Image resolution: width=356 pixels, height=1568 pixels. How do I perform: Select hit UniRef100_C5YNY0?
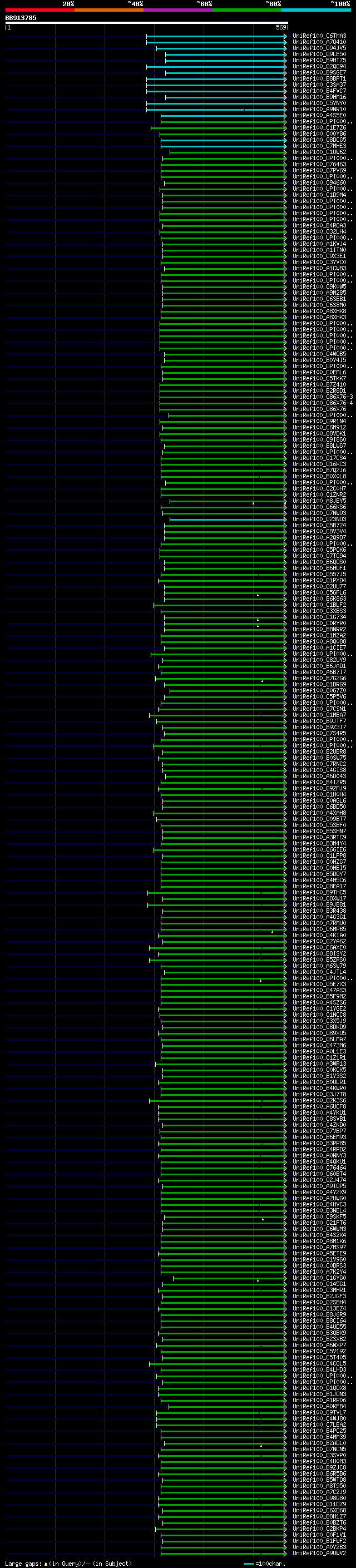click(319, 103)
